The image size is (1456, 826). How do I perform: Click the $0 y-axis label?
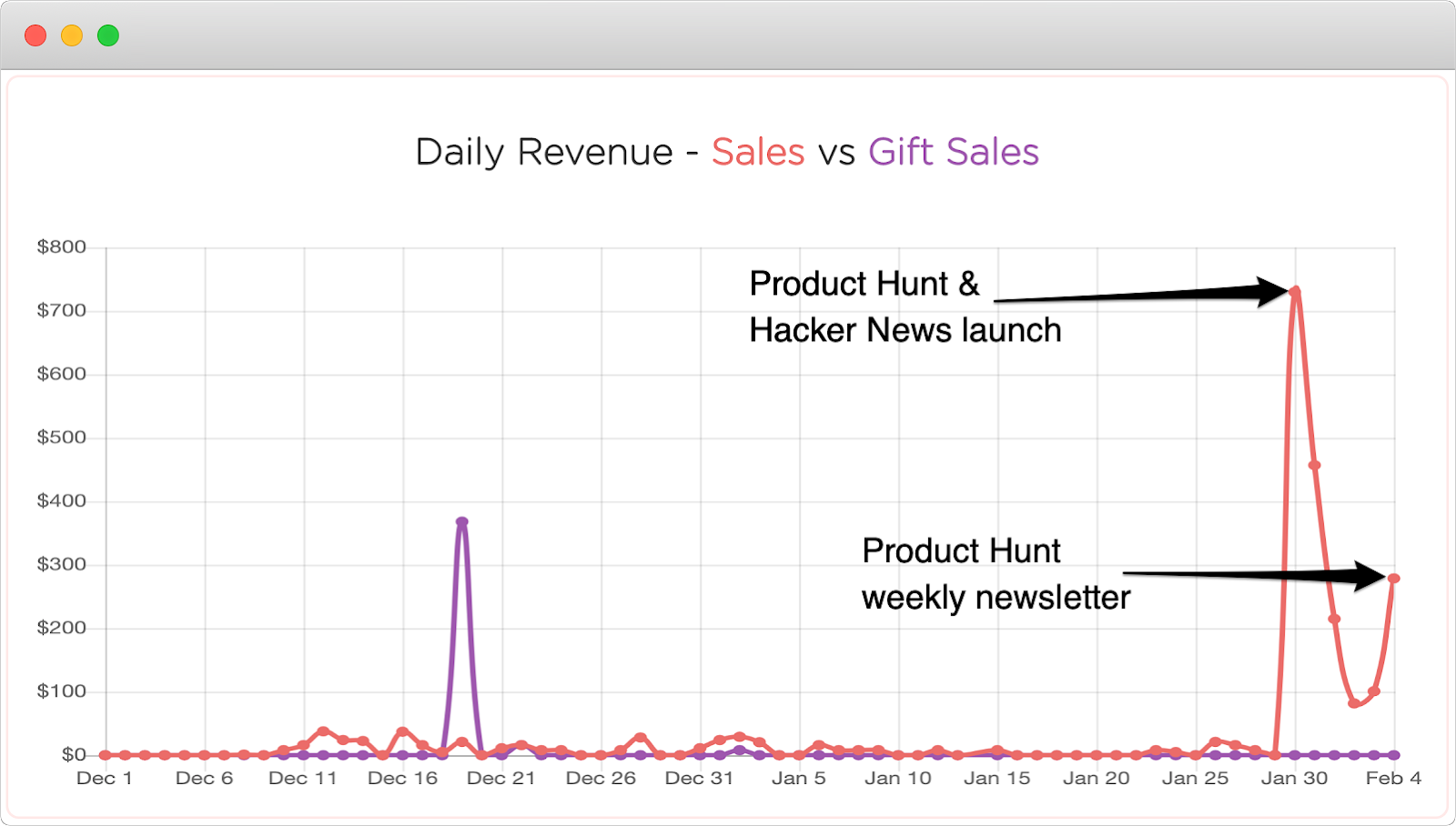pos(74,754)
